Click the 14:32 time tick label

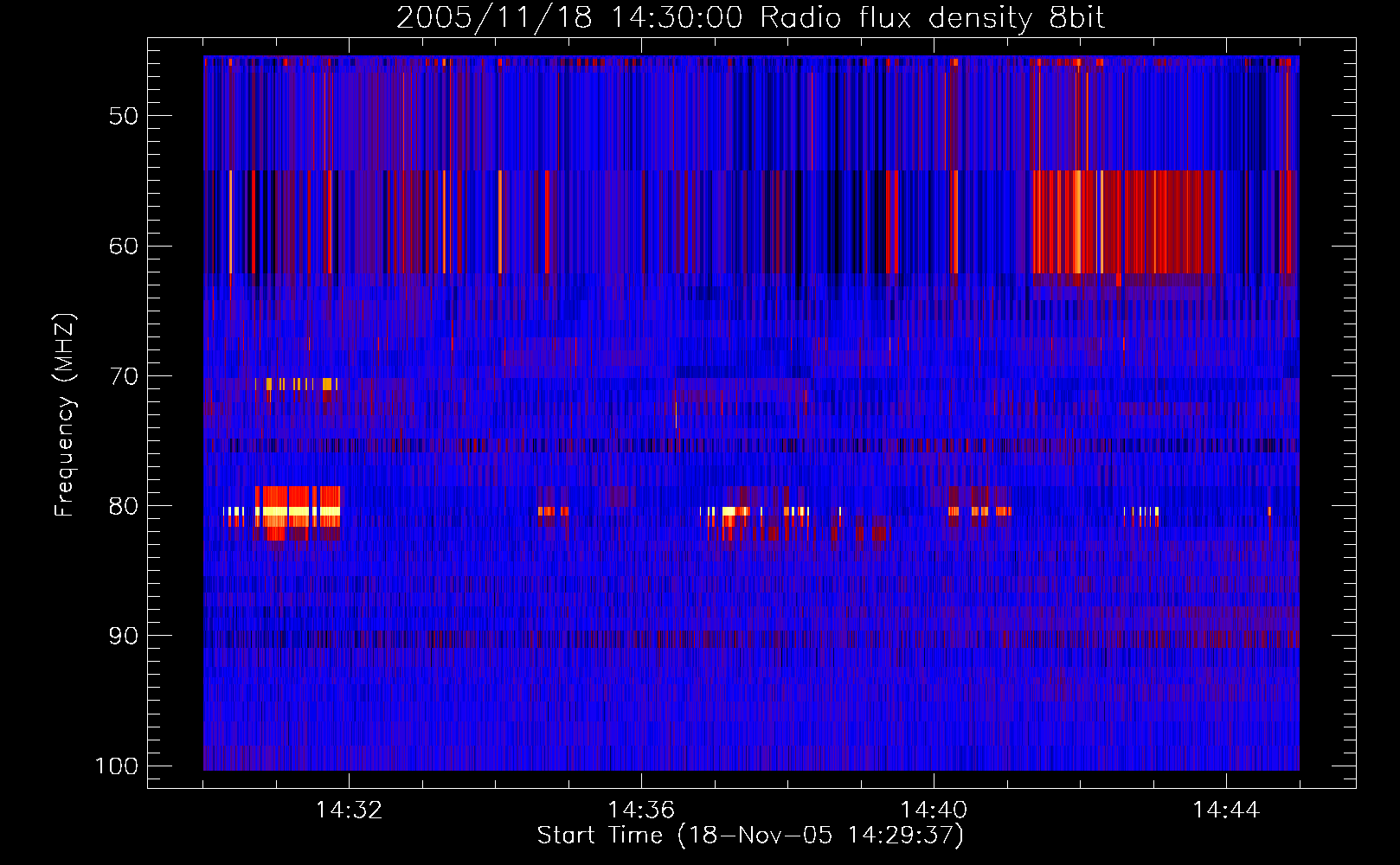(x=349, y=811)
